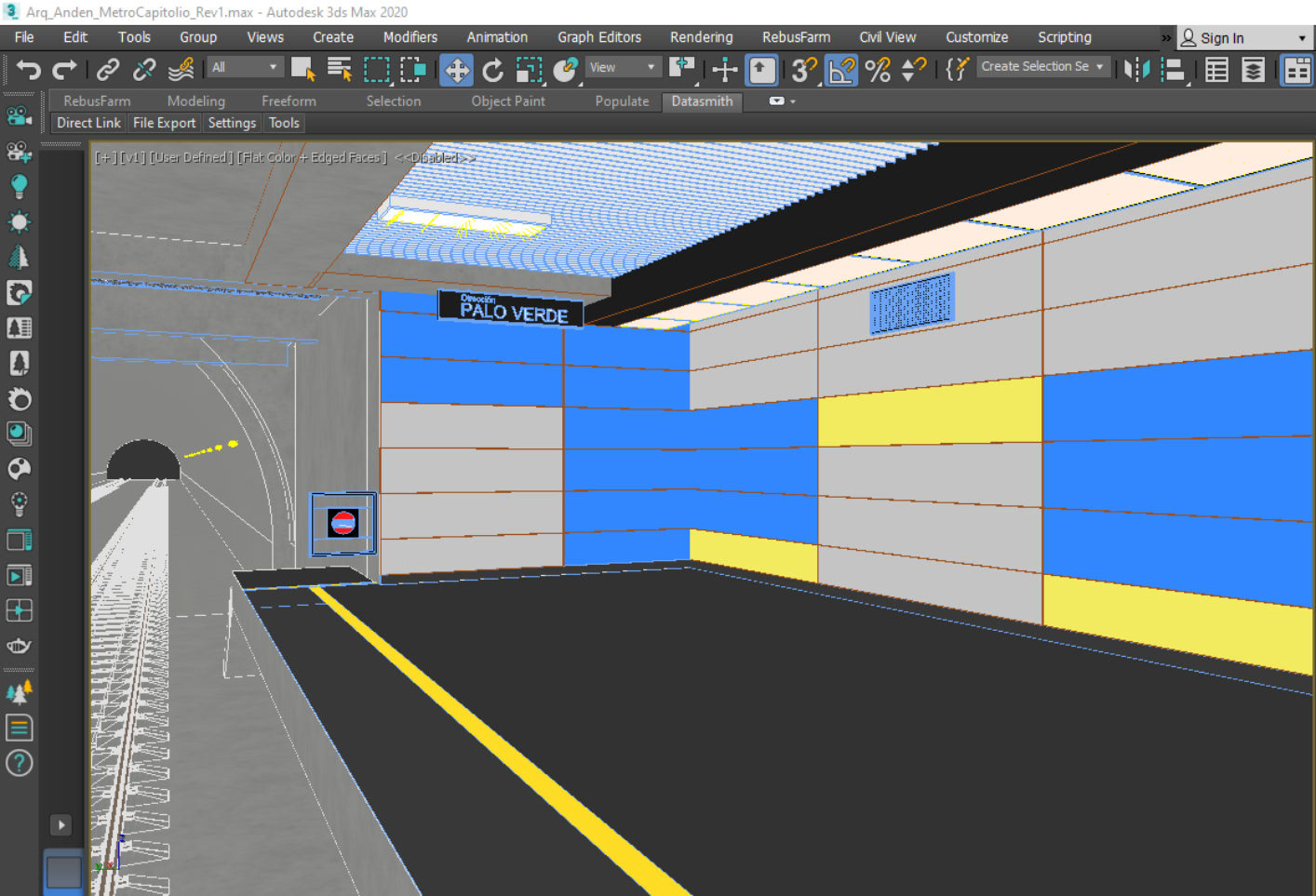This screenshot has height=896, width=1316.
Task: Click the <<Disabled>> viewport label
Action: coord(435,158)
